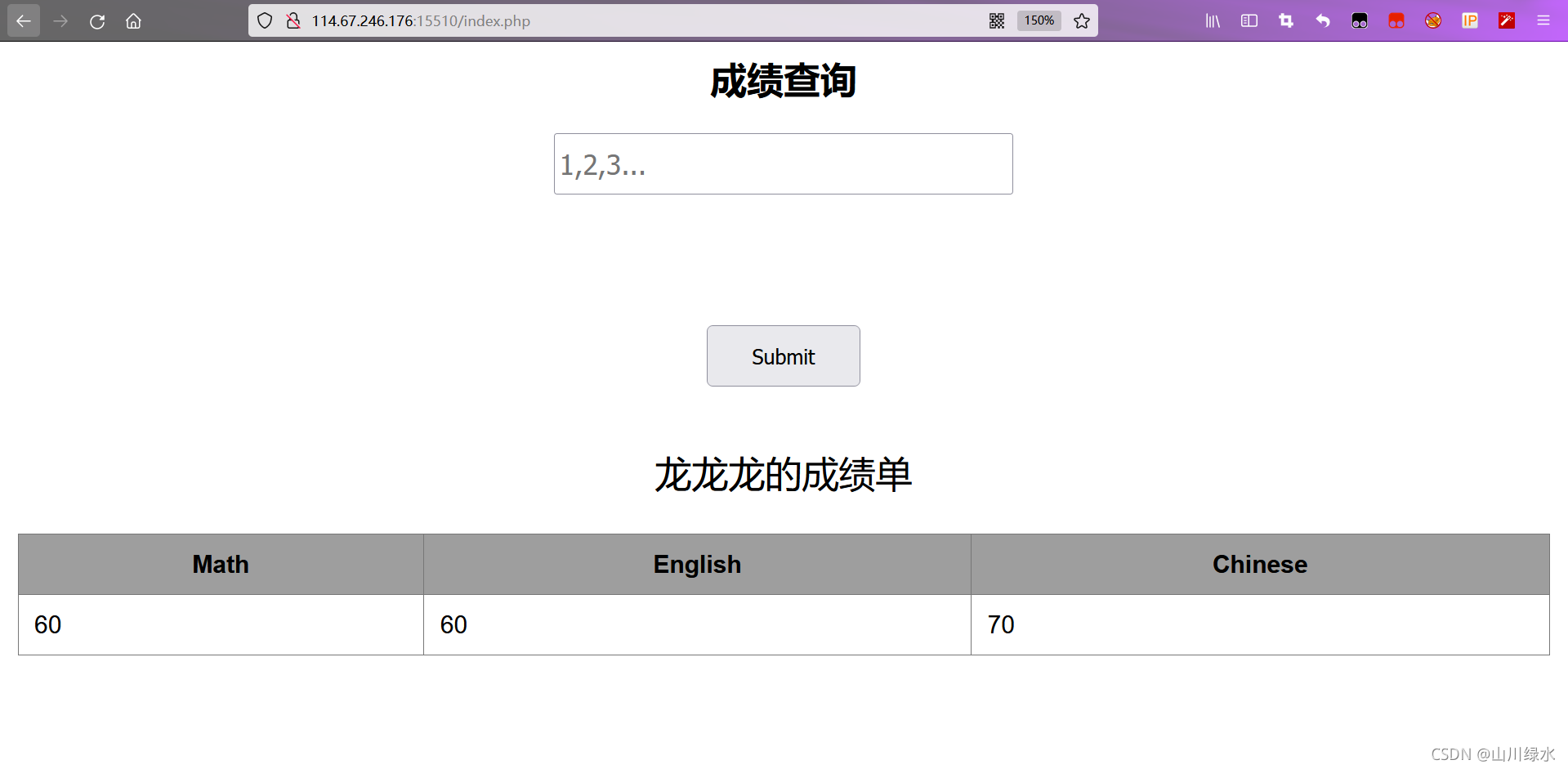Select the English score cell 60
The image size is (1568, 769).
pos(697,625)
